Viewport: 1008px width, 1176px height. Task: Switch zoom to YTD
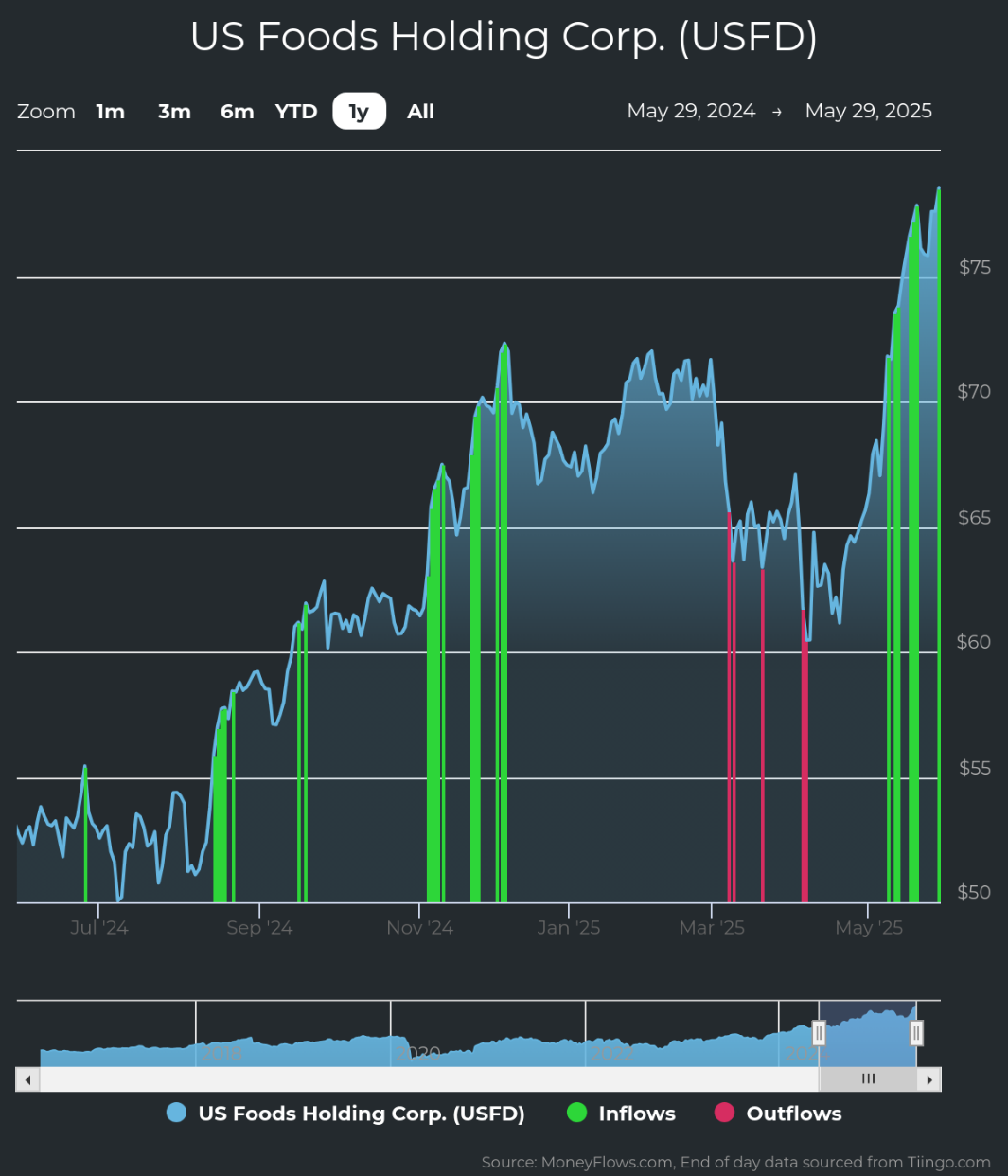[296, 112]
